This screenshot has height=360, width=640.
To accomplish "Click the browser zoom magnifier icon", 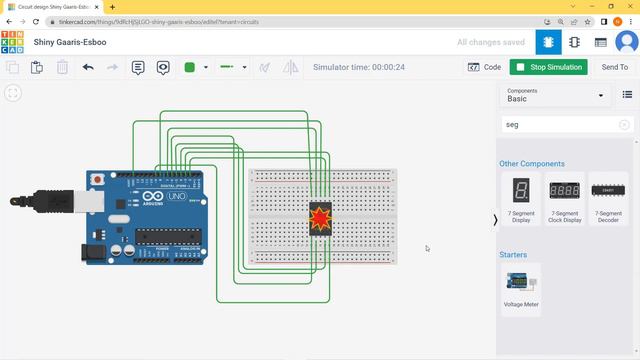I will click(x=561, y=22).
